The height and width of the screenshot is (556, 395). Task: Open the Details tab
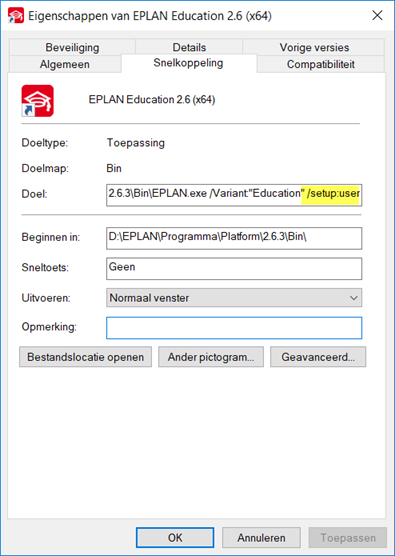click(x=189, y=47)
